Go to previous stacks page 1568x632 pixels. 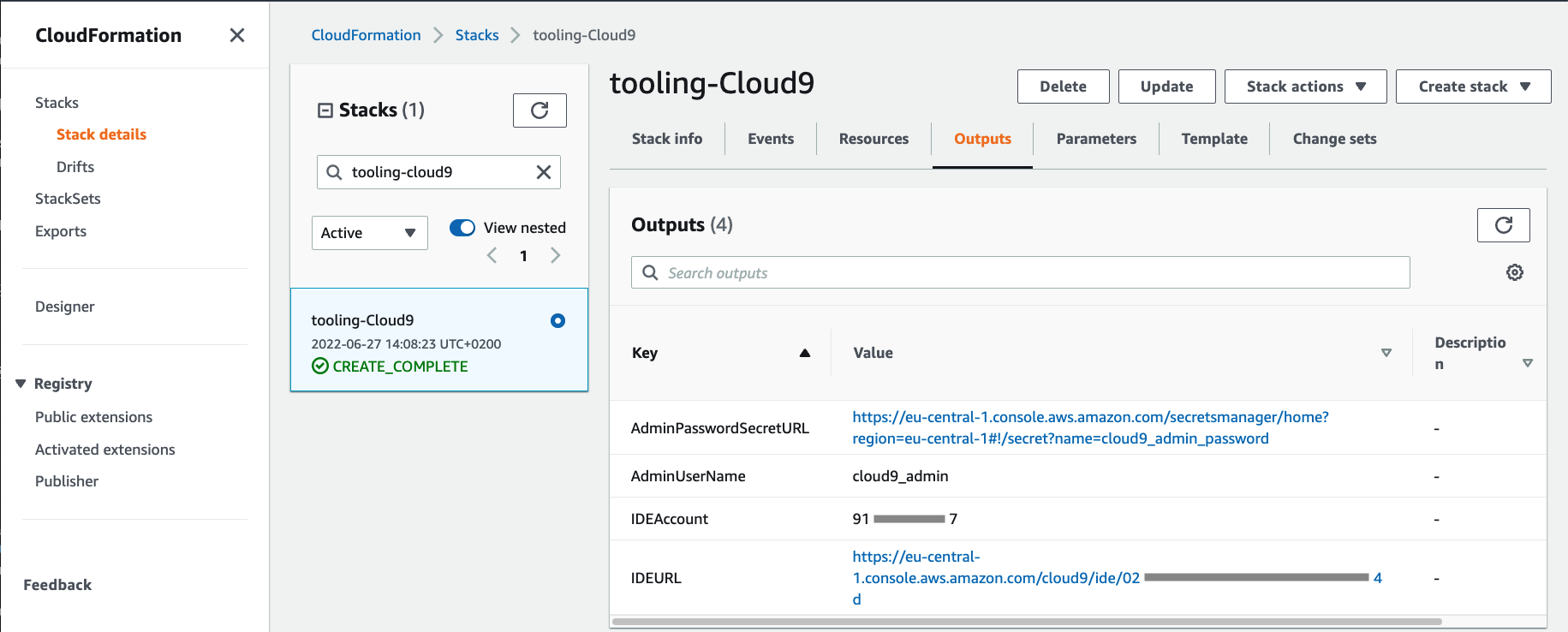pyautogui.click(x=492, y=255)
